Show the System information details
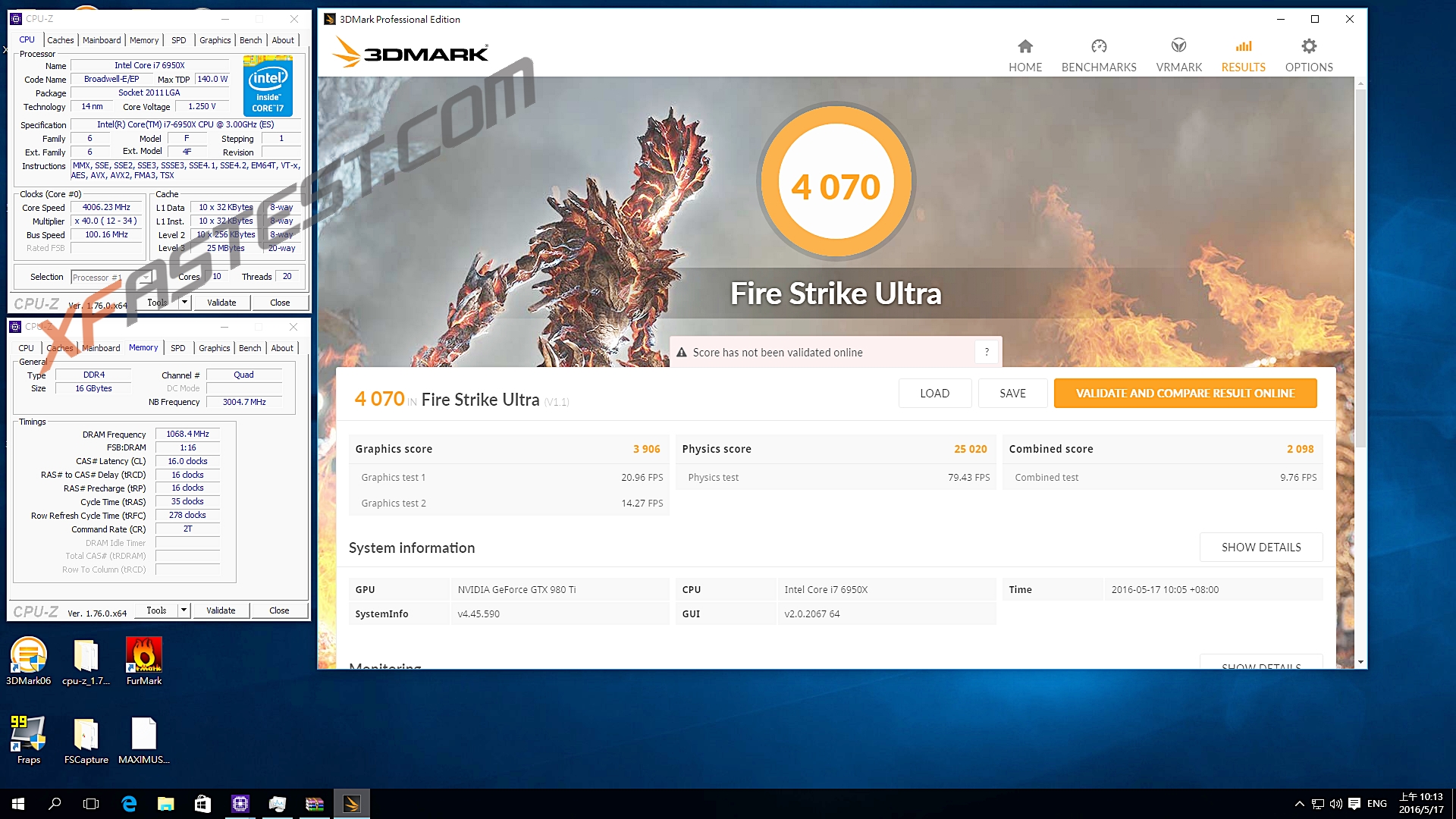The image size is (1456, 819). 1260,548
